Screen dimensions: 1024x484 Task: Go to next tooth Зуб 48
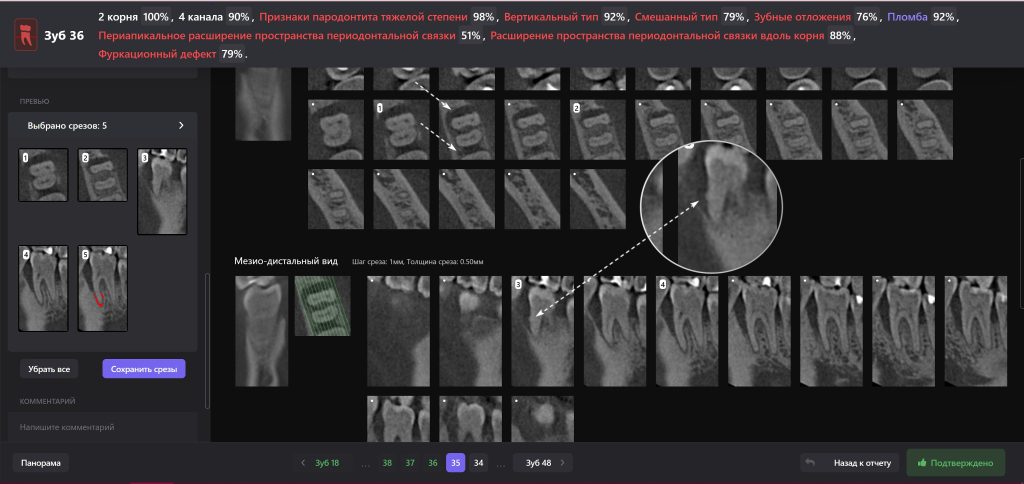click(540, 463)
